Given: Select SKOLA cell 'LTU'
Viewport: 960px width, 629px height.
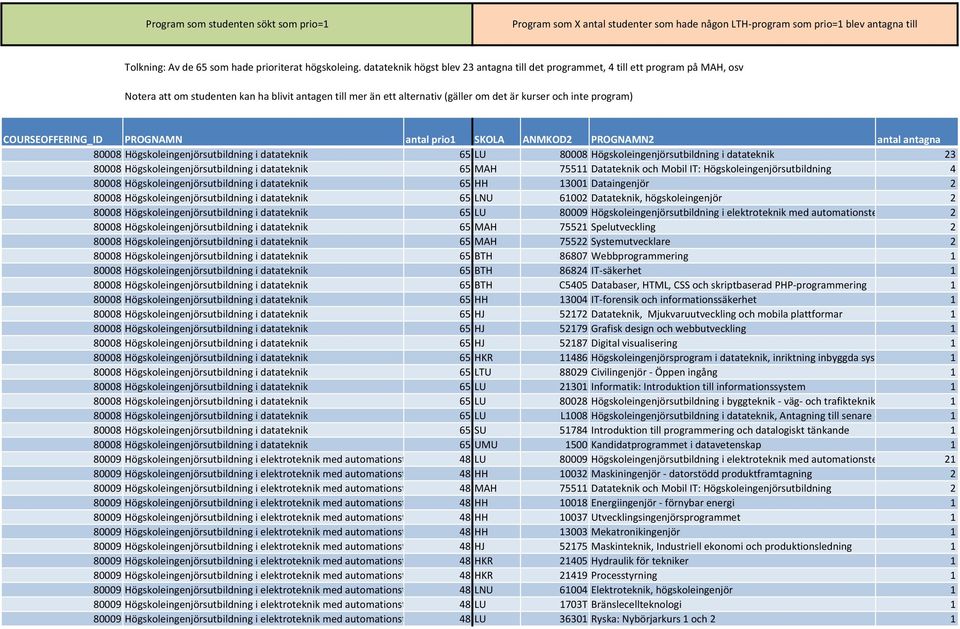Looking at the screenshot, I should [x=497, y=372].
